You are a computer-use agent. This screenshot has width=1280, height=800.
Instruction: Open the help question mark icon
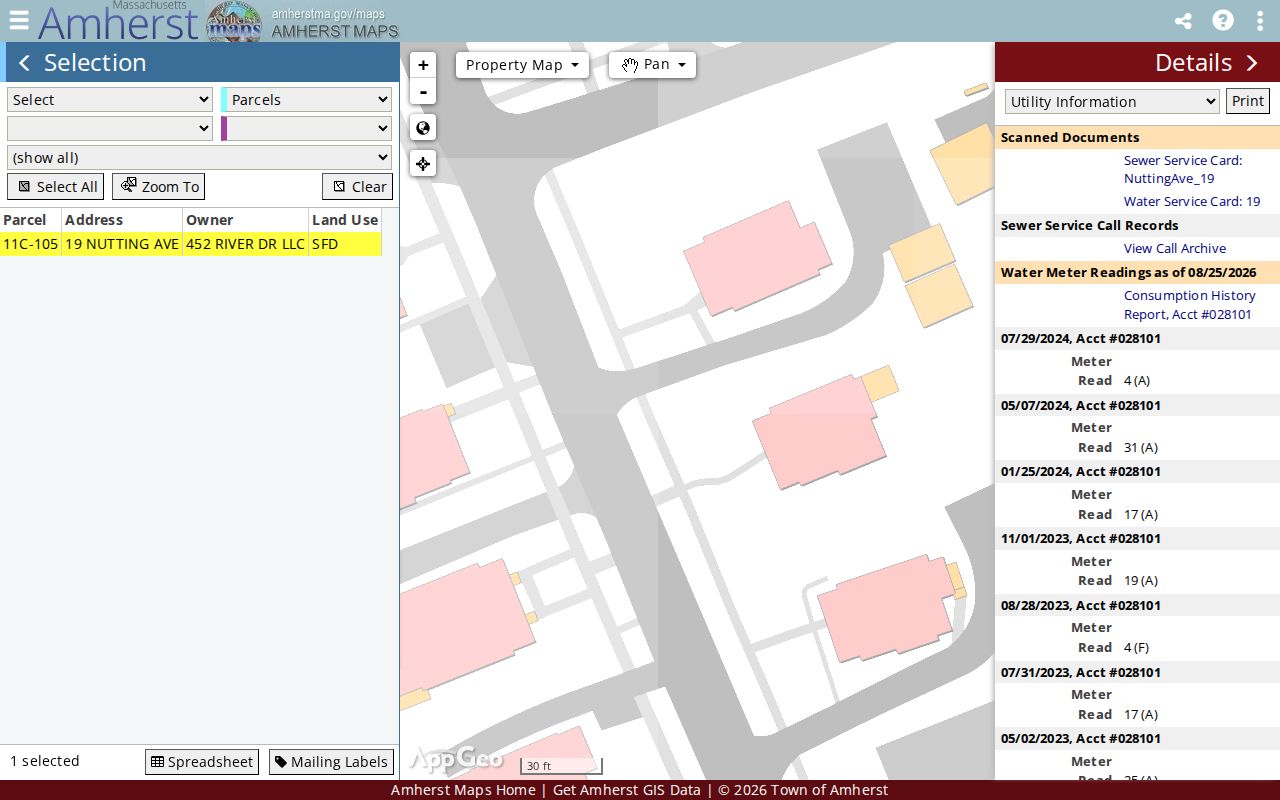(x=1223, y=21)
